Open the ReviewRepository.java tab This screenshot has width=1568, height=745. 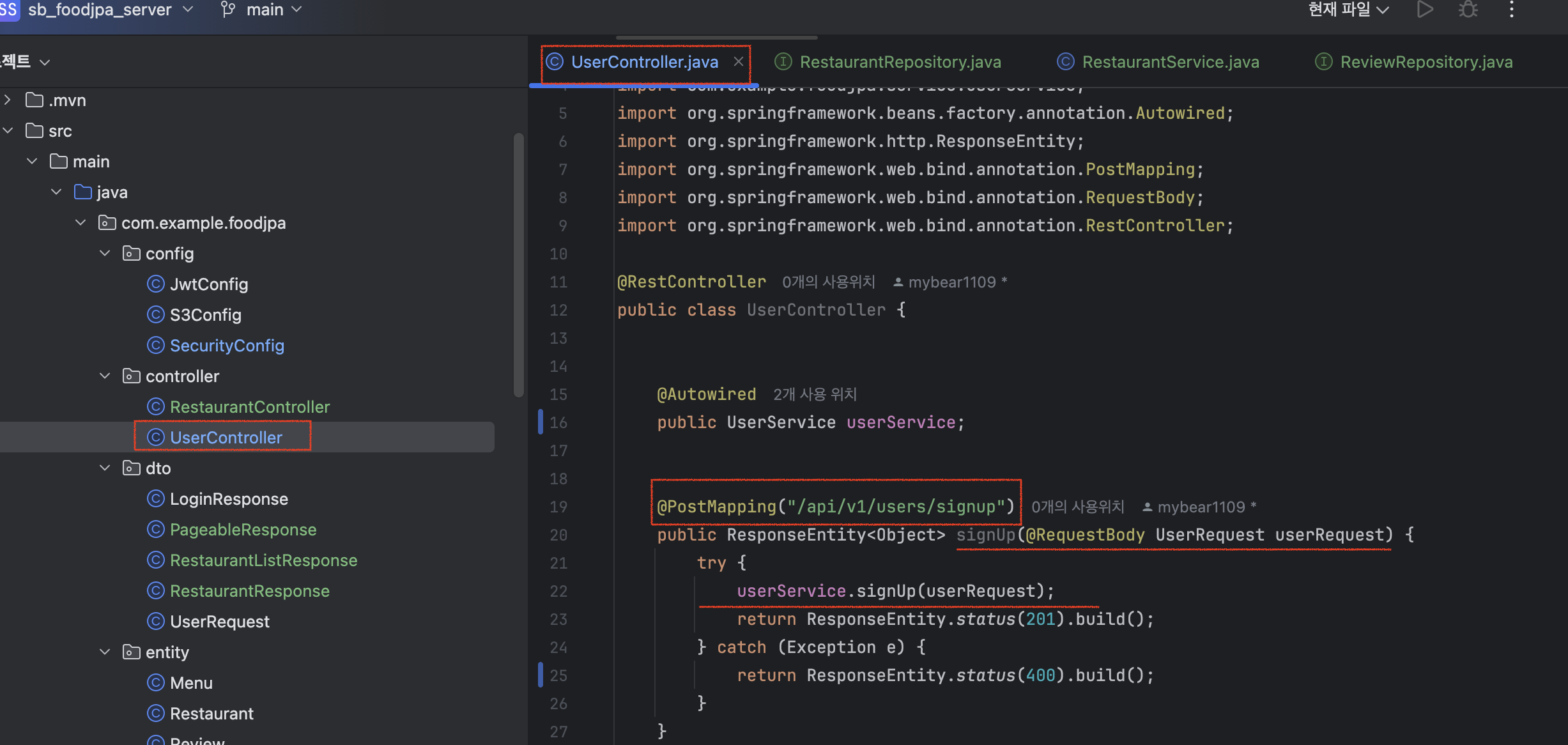[1426, 61]
